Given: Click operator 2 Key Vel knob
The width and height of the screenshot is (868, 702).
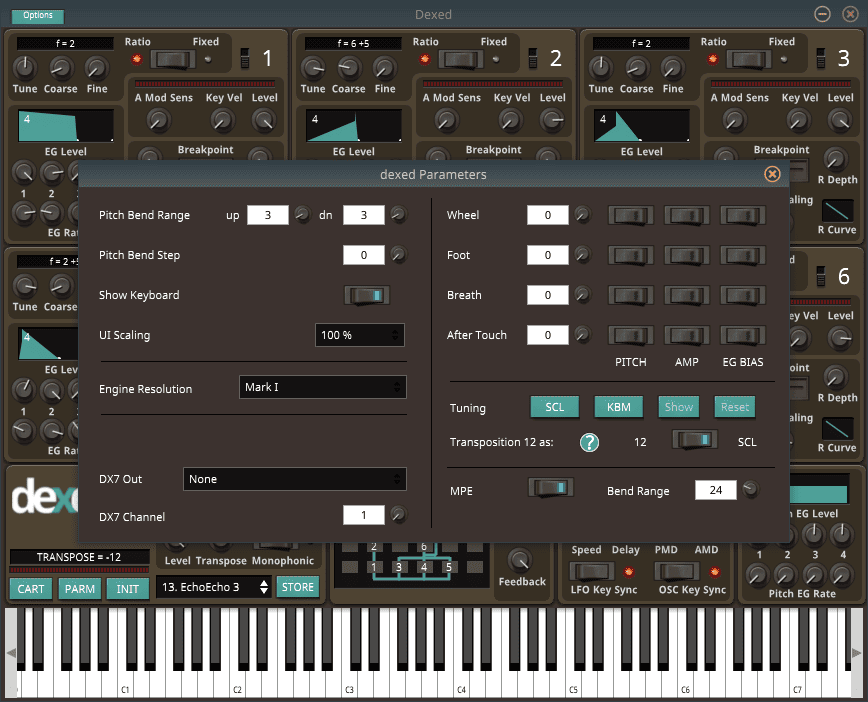Looking at the screenshot, I should pyautogui.click(x=510, y=120).
